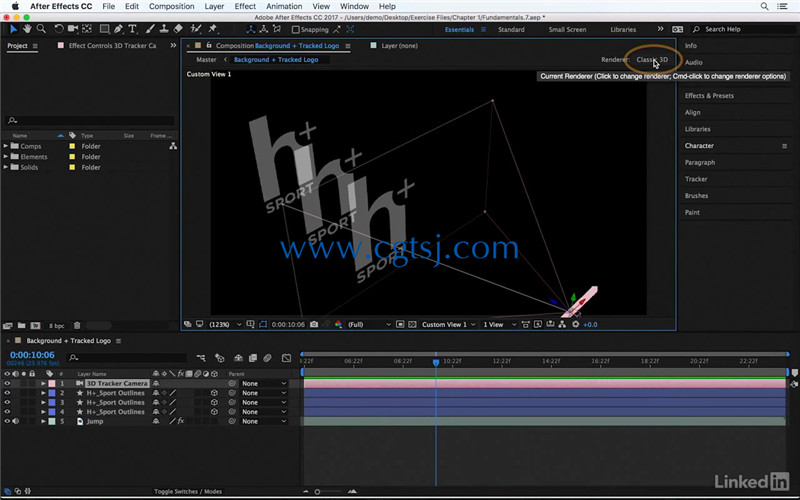The height and width of the screenshot is (500, 800).
Task: Click the trash icon in Project panel
Action: [x=77, y=326]
